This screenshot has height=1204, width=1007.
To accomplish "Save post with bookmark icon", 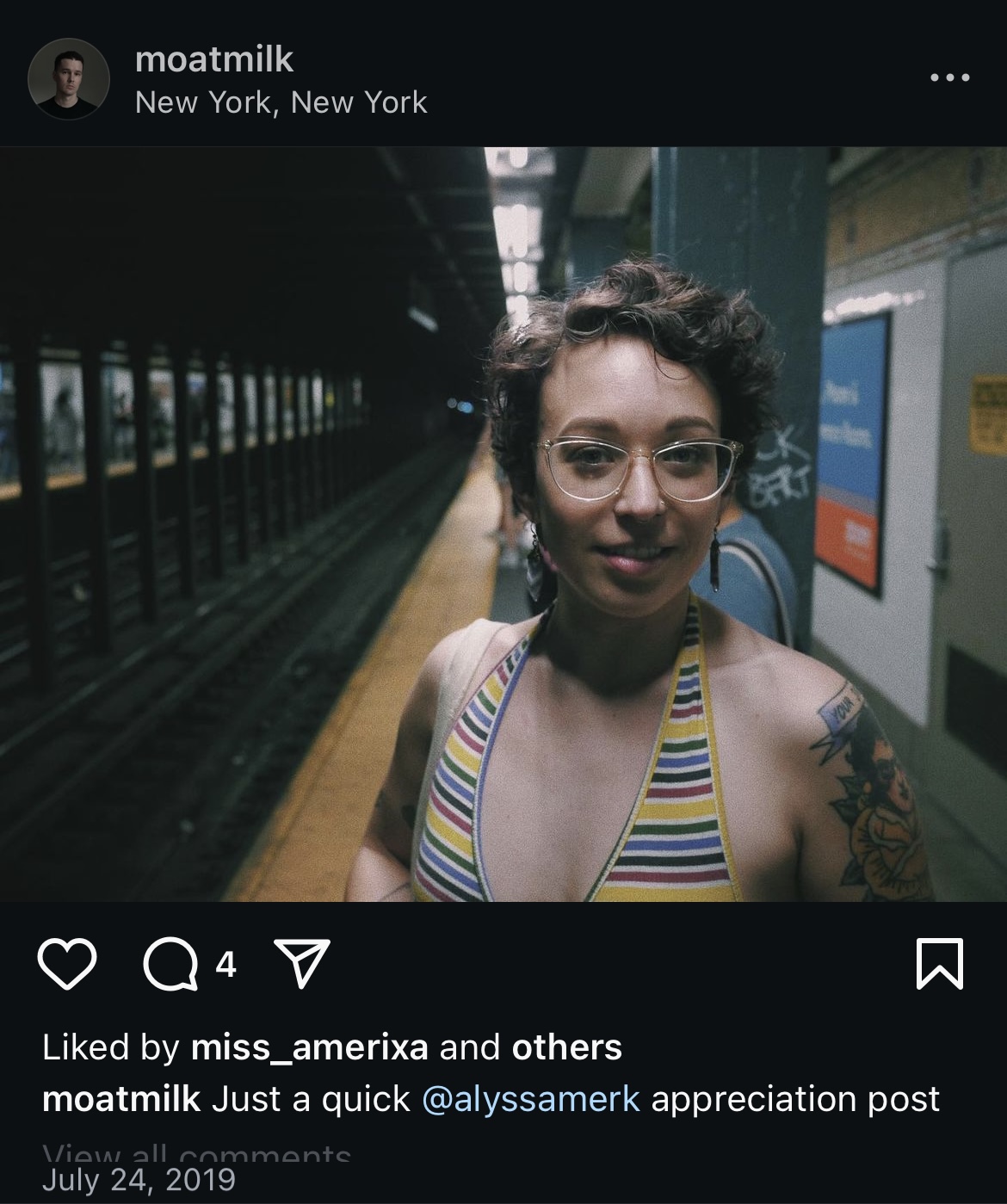I will click(x=939, y=964).
